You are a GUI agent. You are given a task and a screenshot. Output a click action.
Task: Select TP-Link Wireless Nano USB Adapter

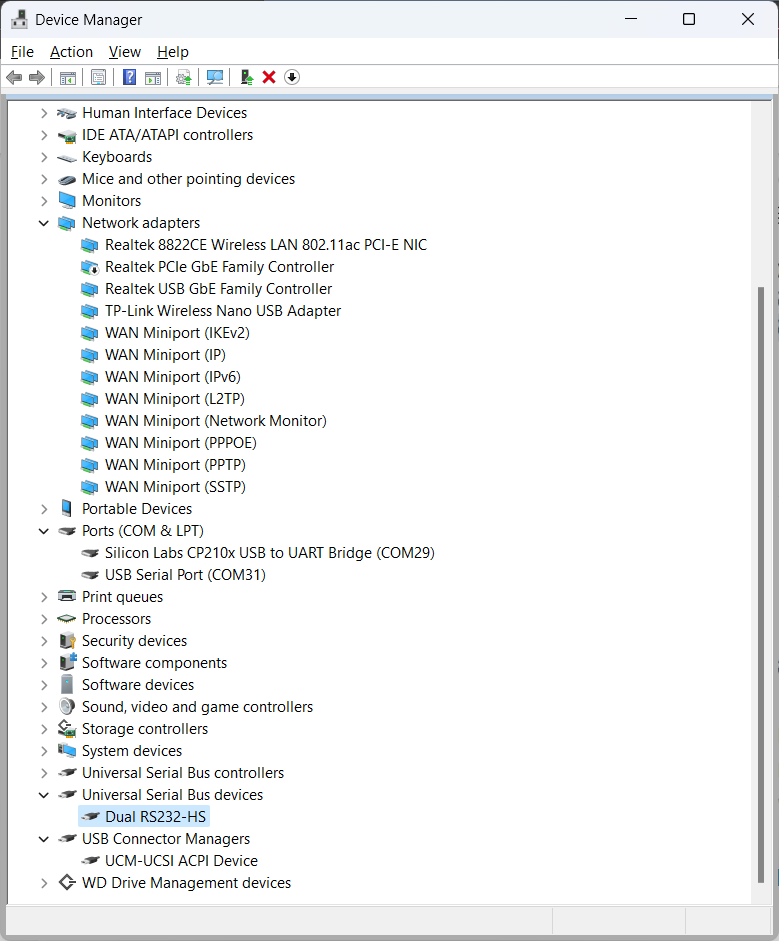(x=223, y=311)
